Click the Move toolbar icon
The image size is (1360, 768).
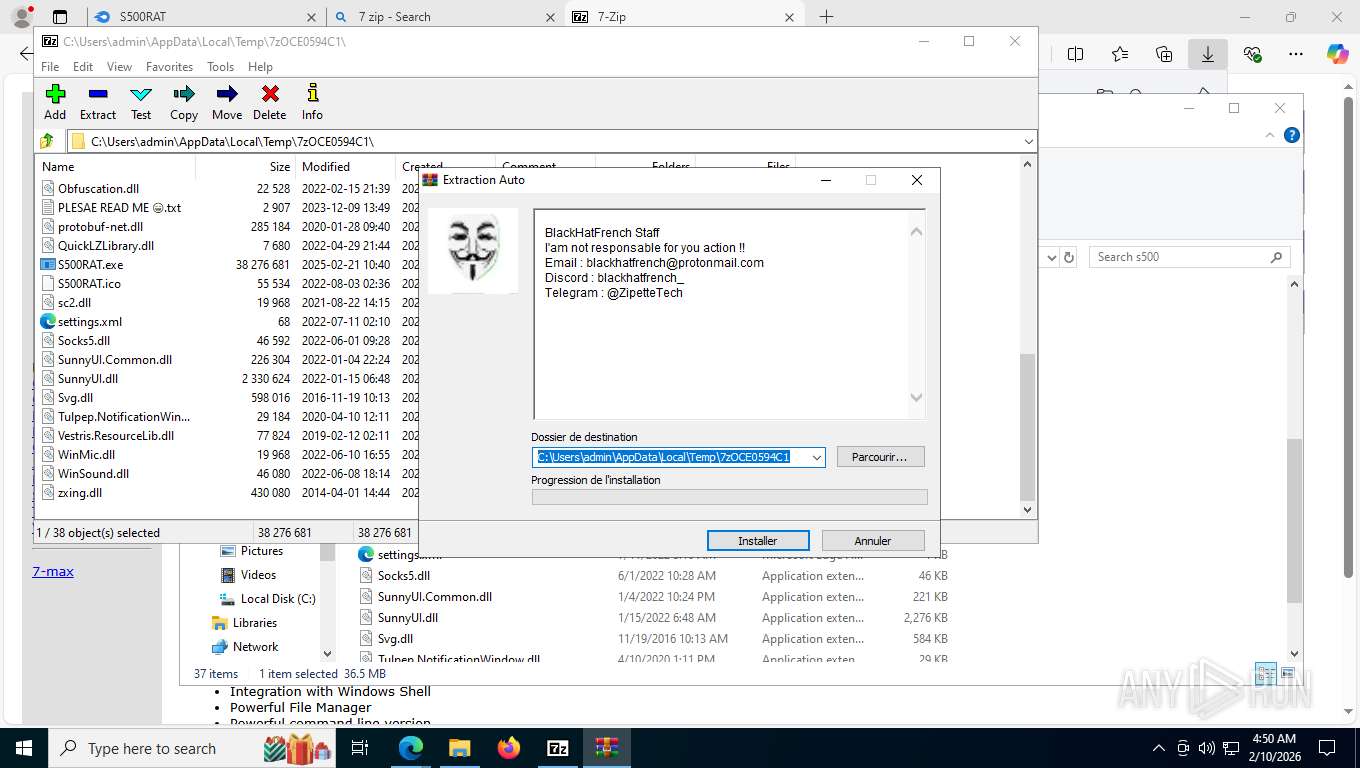pos(227,102)
